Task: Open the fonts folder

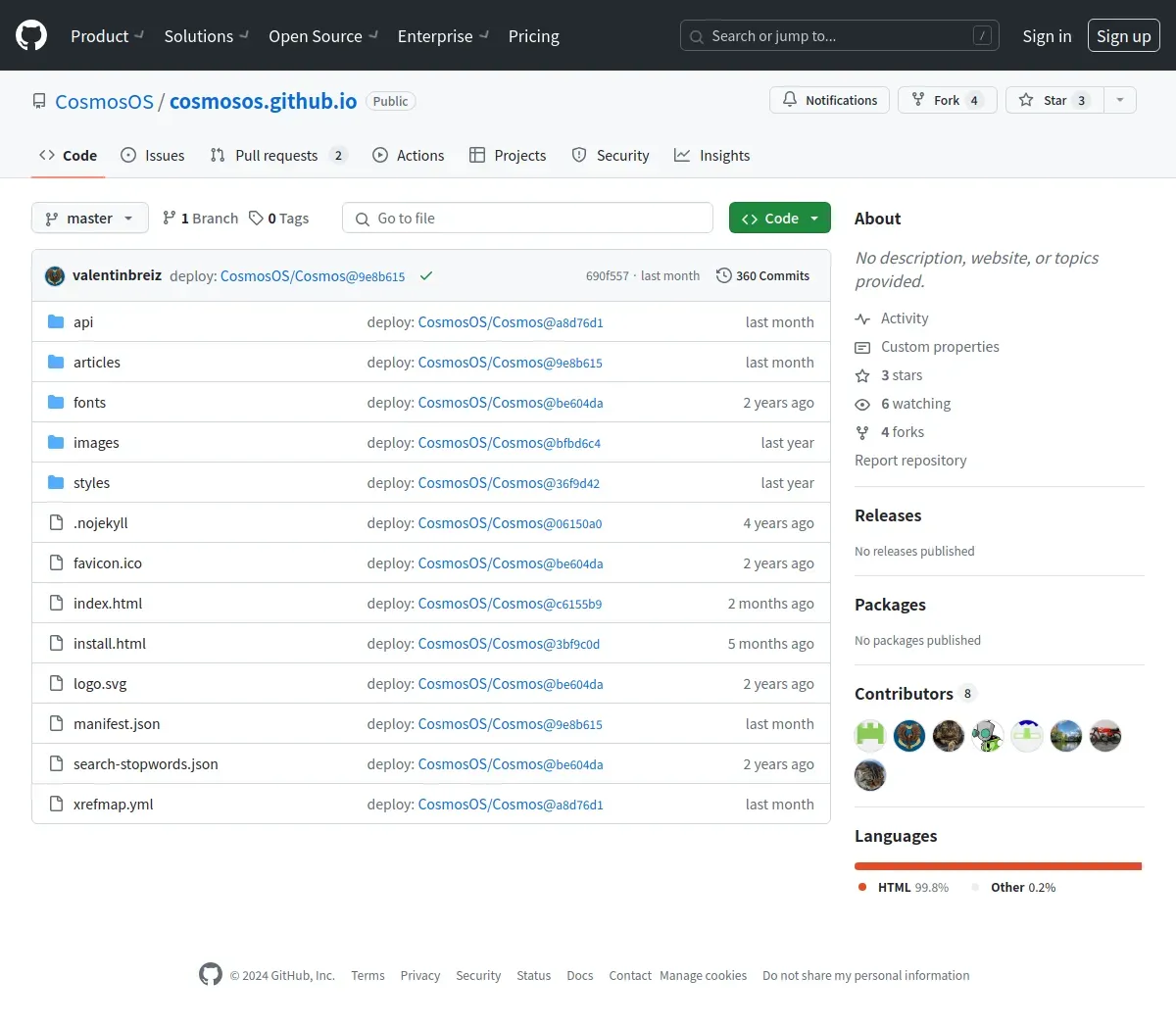Action: click(89, 402)
